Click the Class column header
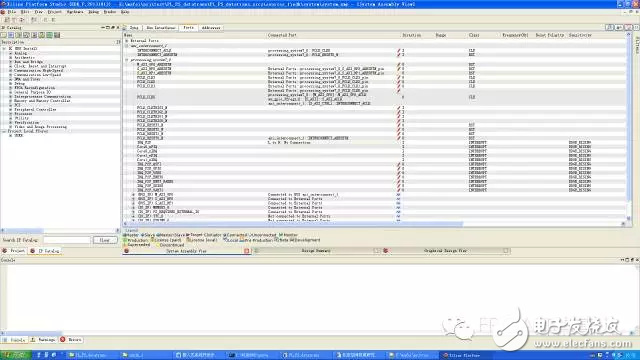 tap(474, 36)
